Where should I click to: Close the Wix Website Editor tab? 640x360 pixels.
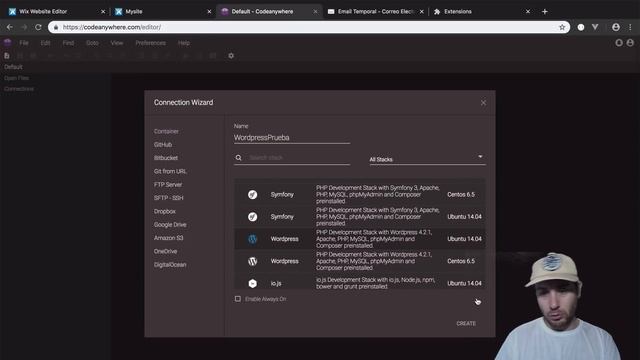103,12
